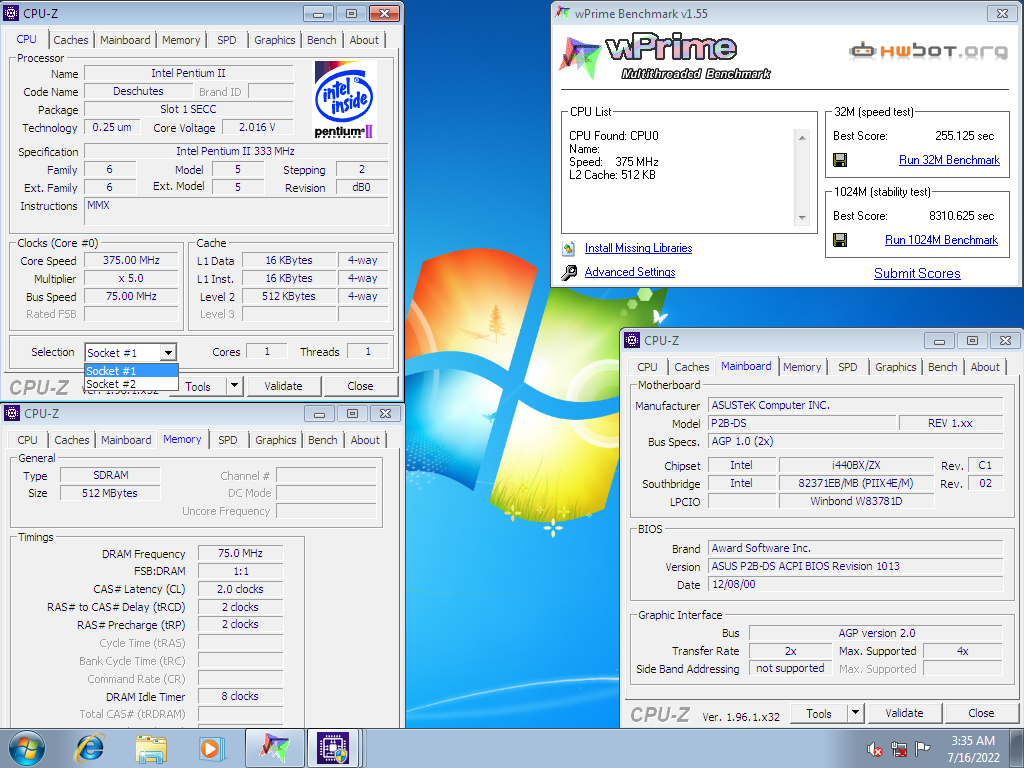Expand the Tools arrow in the processor window
Viewport: 1024px width, 768px height.
(x=234, y=386)
